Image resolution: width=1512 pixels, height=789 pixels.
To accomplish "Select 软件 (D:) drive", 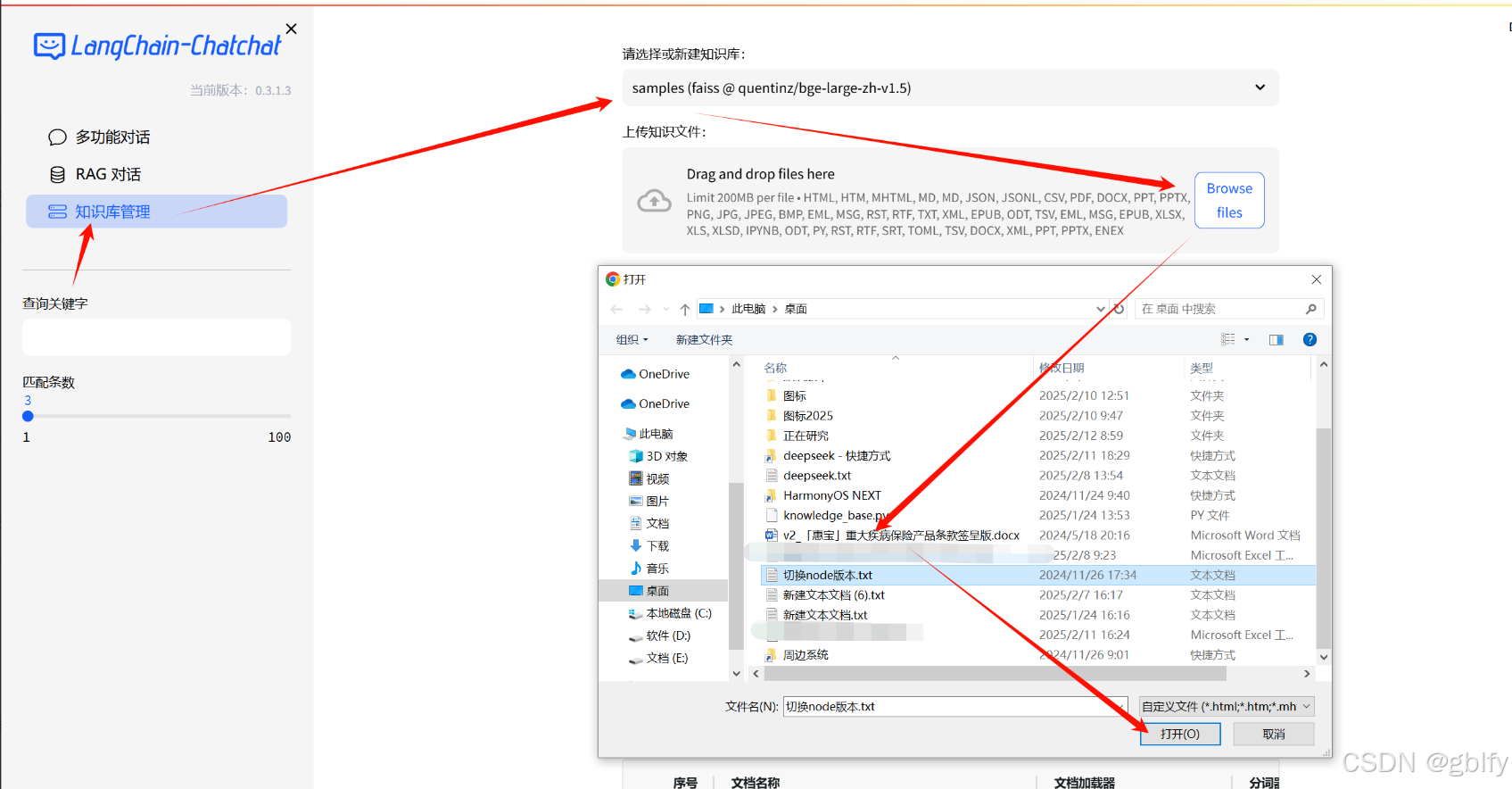I will coord(660,635).
